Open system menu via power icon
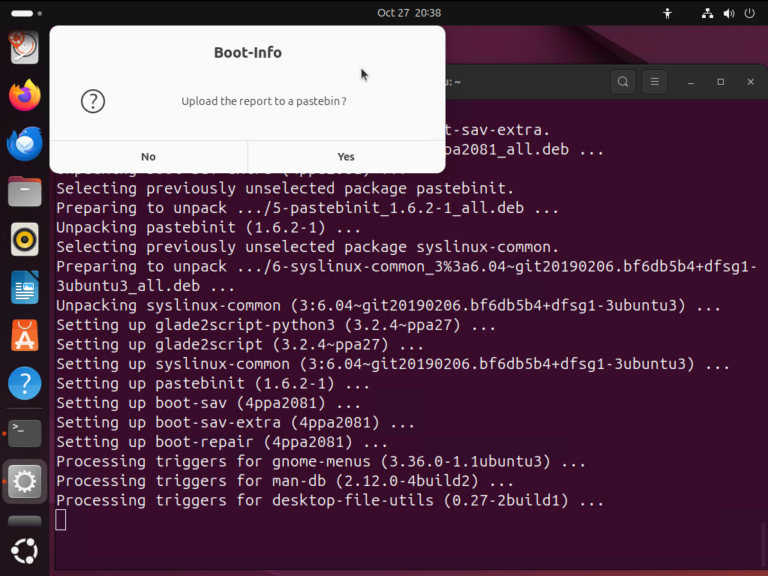768x576 pixels. point(749,13)
